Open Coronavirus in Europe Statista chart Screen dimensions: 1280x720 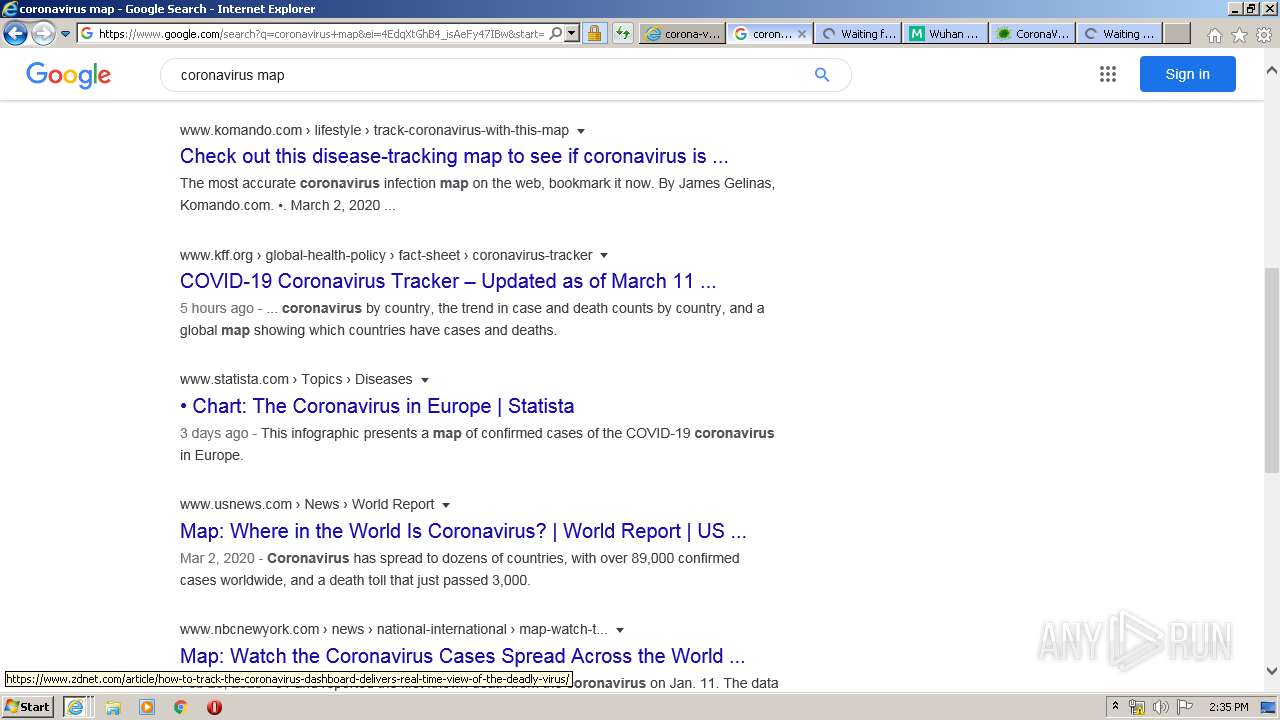click(x=377, y=406)
